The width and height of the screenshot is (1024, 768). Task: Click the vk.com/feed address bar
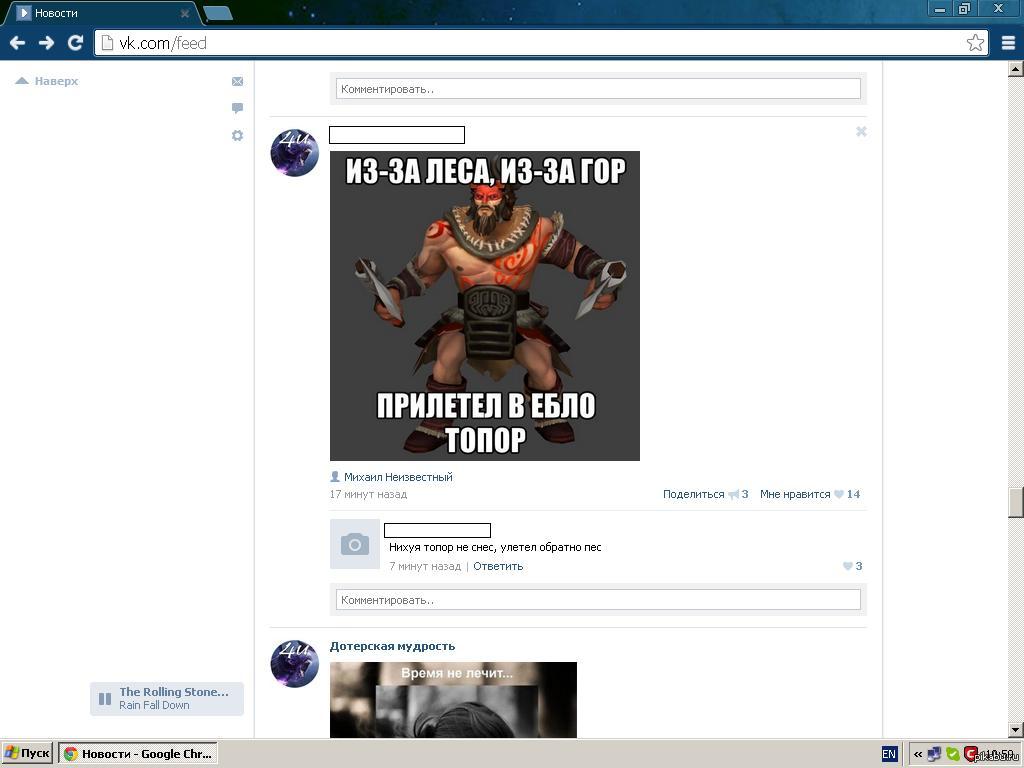click(x=542, y=43)
